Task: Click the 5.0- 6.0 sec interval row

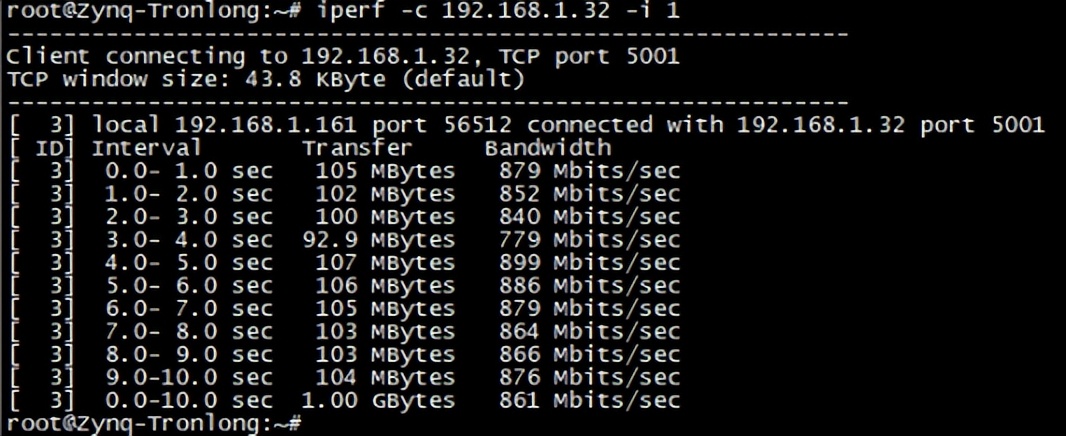Action: tap(343, 286)
